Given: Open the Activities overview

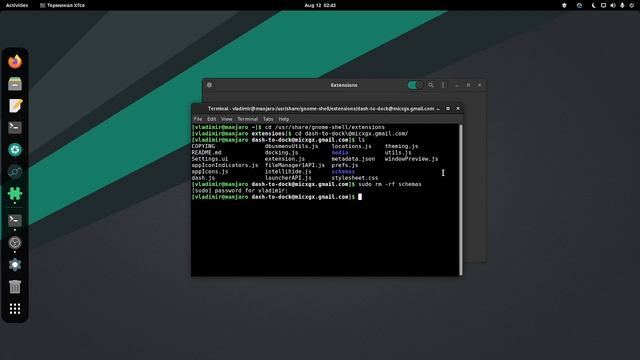Looking at the screenshot, I should pyautogui.click(x=17, y=5).
